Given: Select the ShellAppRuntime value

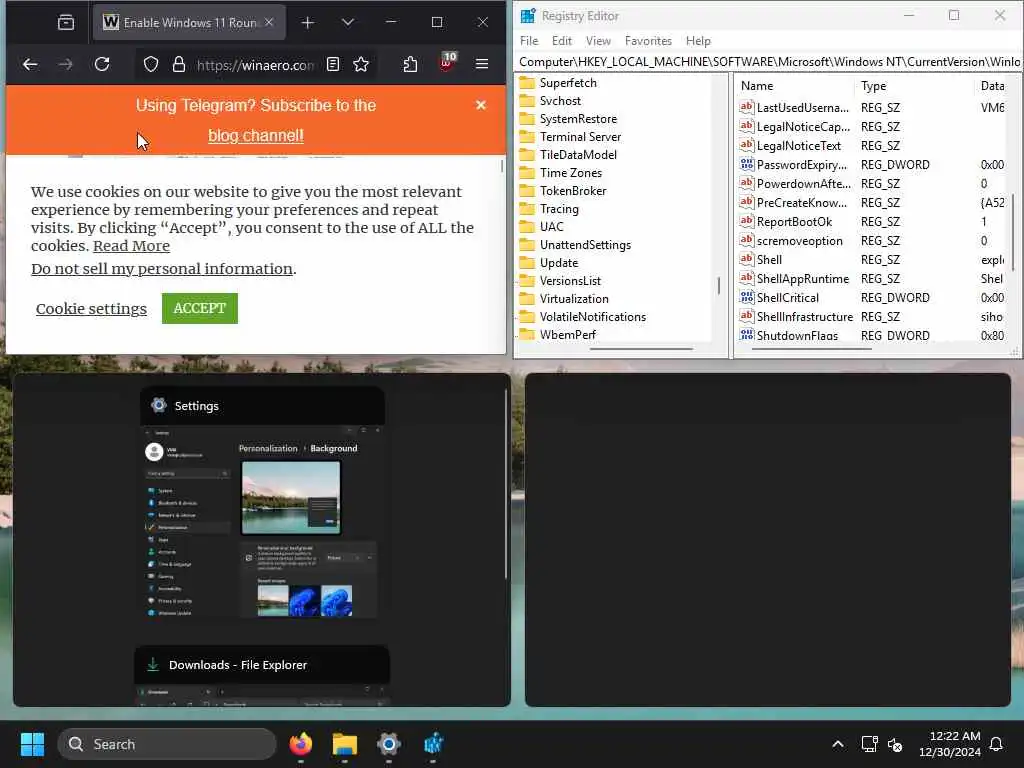Looking at the screenshot, I should coord(803,279).
